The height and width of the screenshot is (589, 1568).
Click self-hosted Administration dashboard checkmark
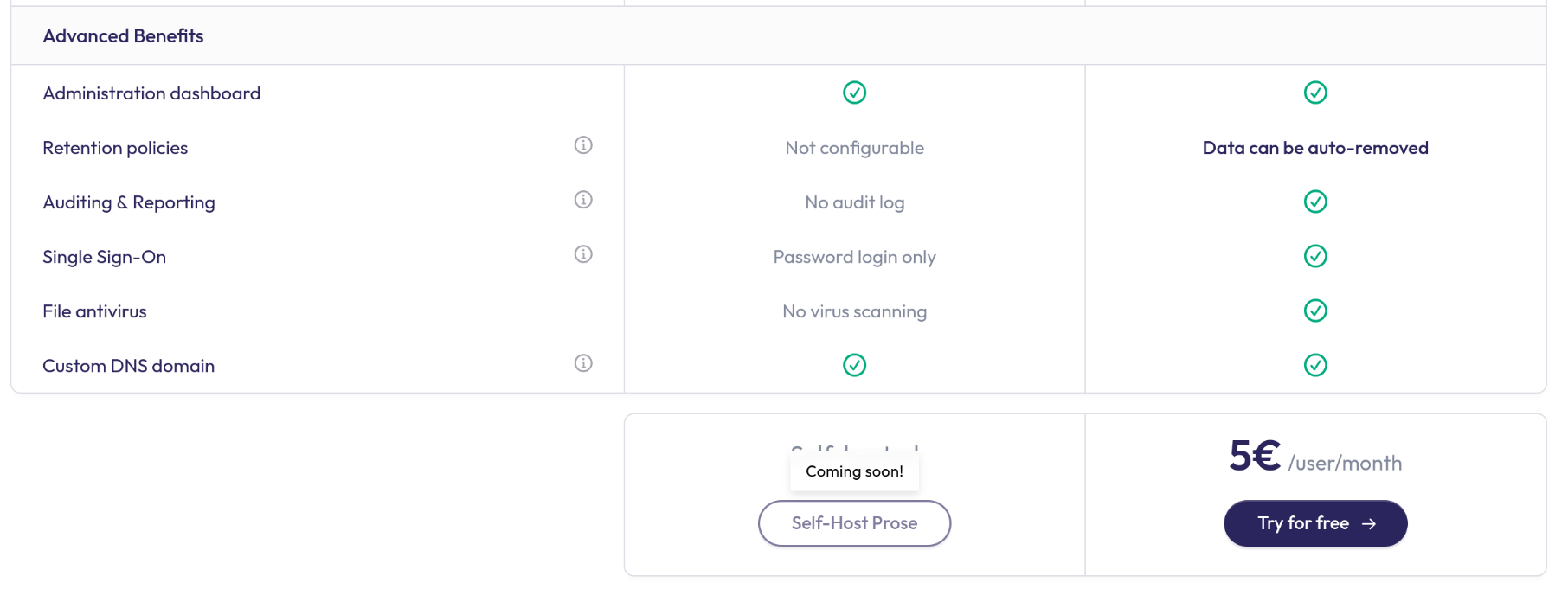854,93
